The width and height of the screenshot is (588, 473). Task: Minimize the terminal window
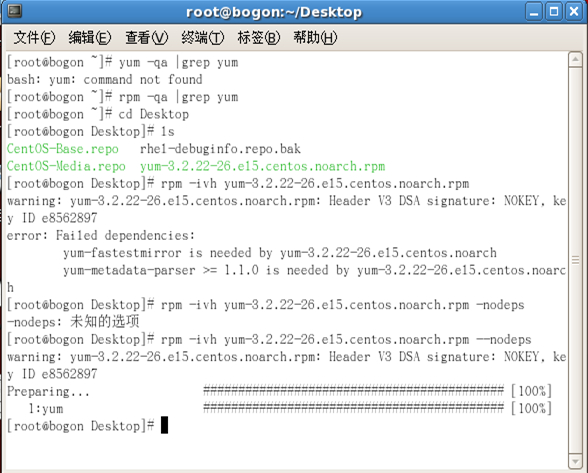[534, 12]
